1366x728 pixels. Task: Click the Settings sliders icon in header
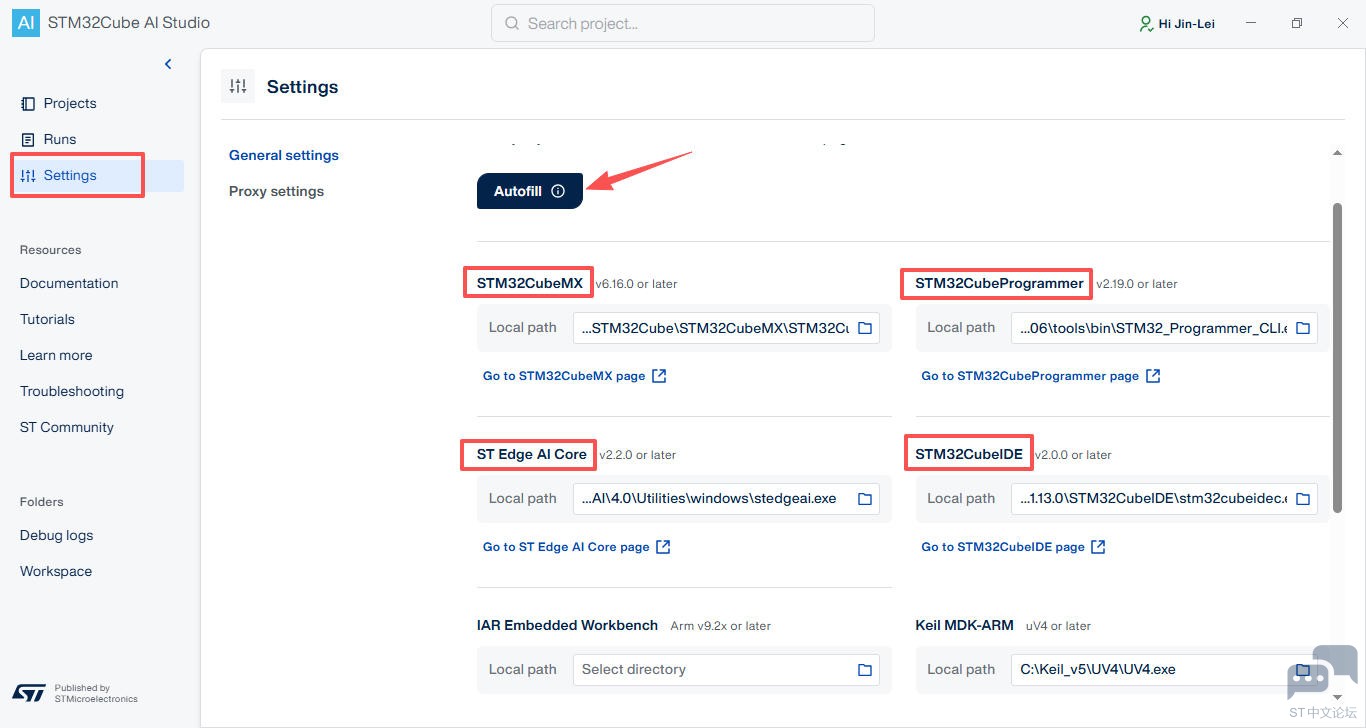(x=238, y=86)
